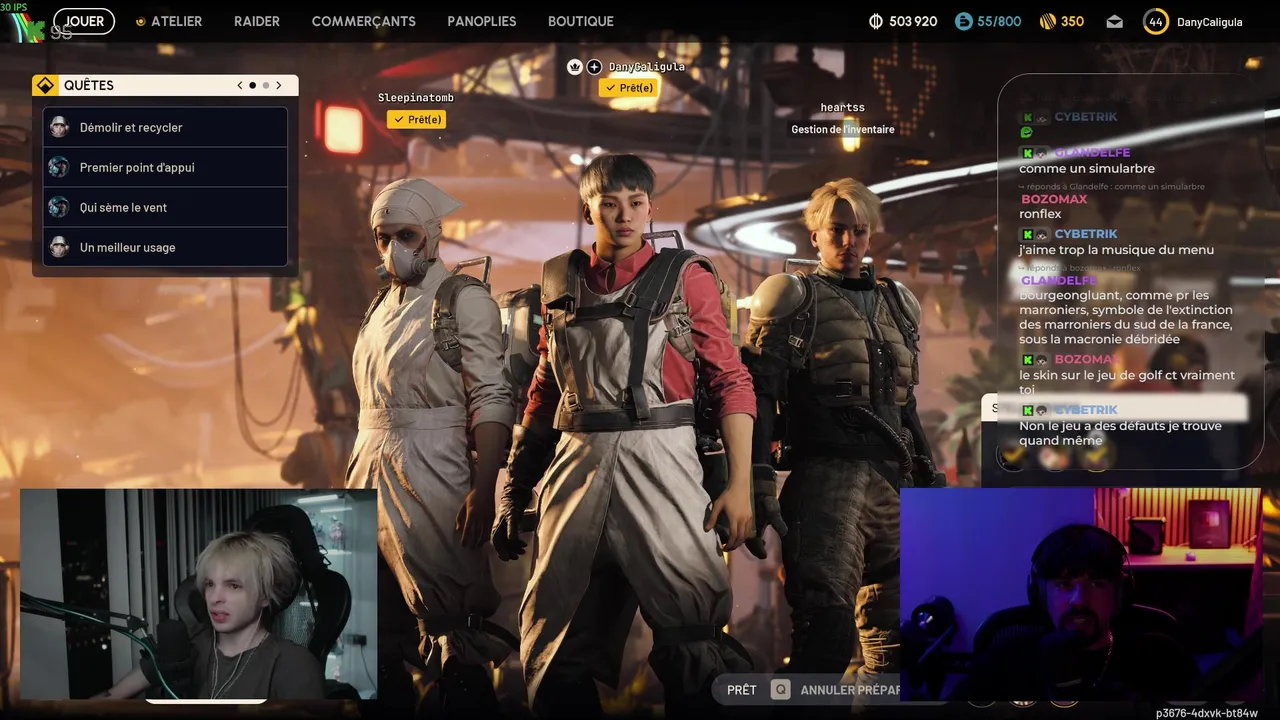This screenshot has height=720, width=1280.
Task: Click the plus icon beside DanyCaligula nameplate
Action: click(x=594, y=67)
